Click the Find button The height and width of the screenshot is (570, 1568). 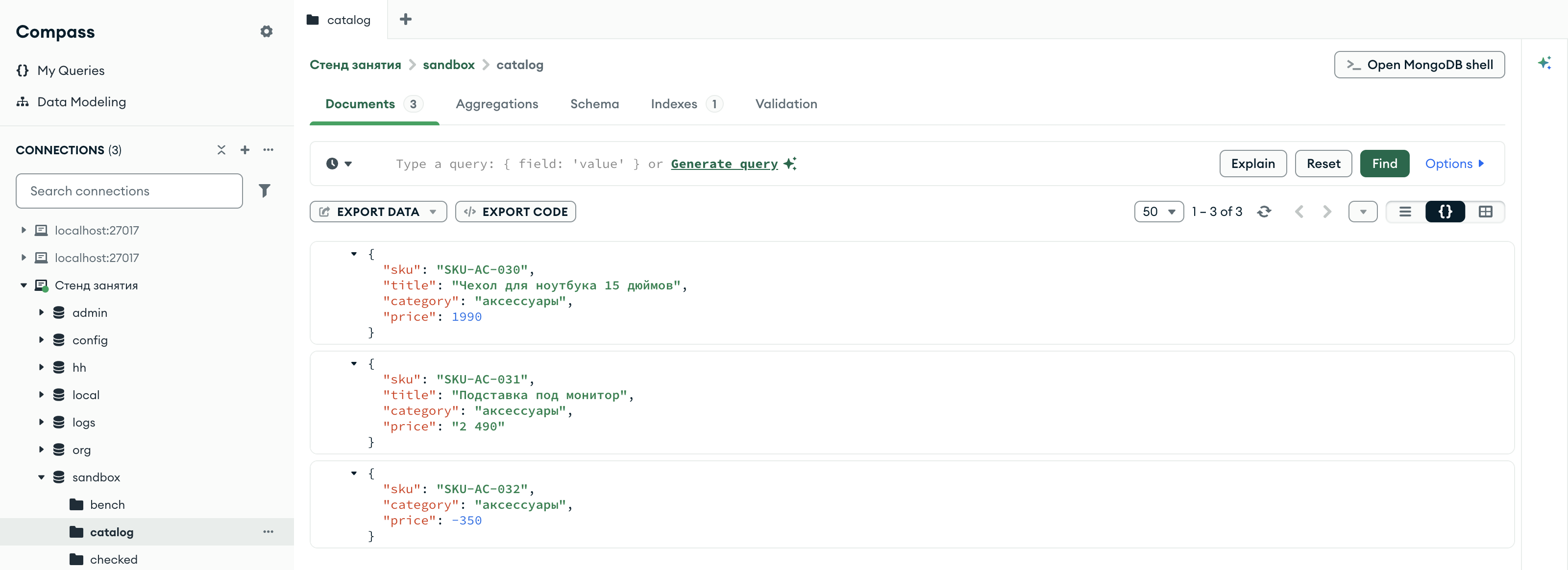tap(1384, 164)
